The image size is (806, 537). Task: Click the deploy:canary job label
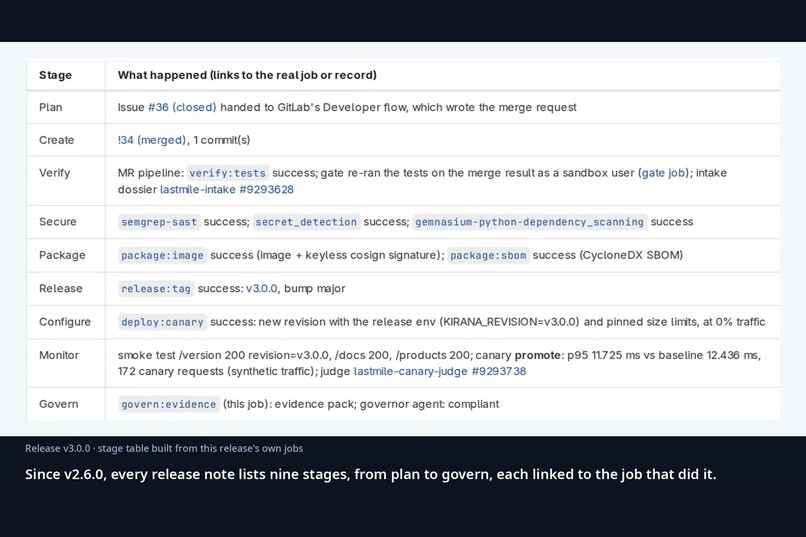pyautogui.click(x=162, y=322)
